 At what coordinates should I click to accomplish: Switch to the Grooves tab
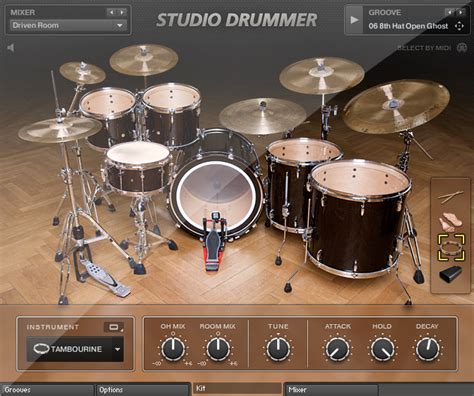click(x=48, y=390)
